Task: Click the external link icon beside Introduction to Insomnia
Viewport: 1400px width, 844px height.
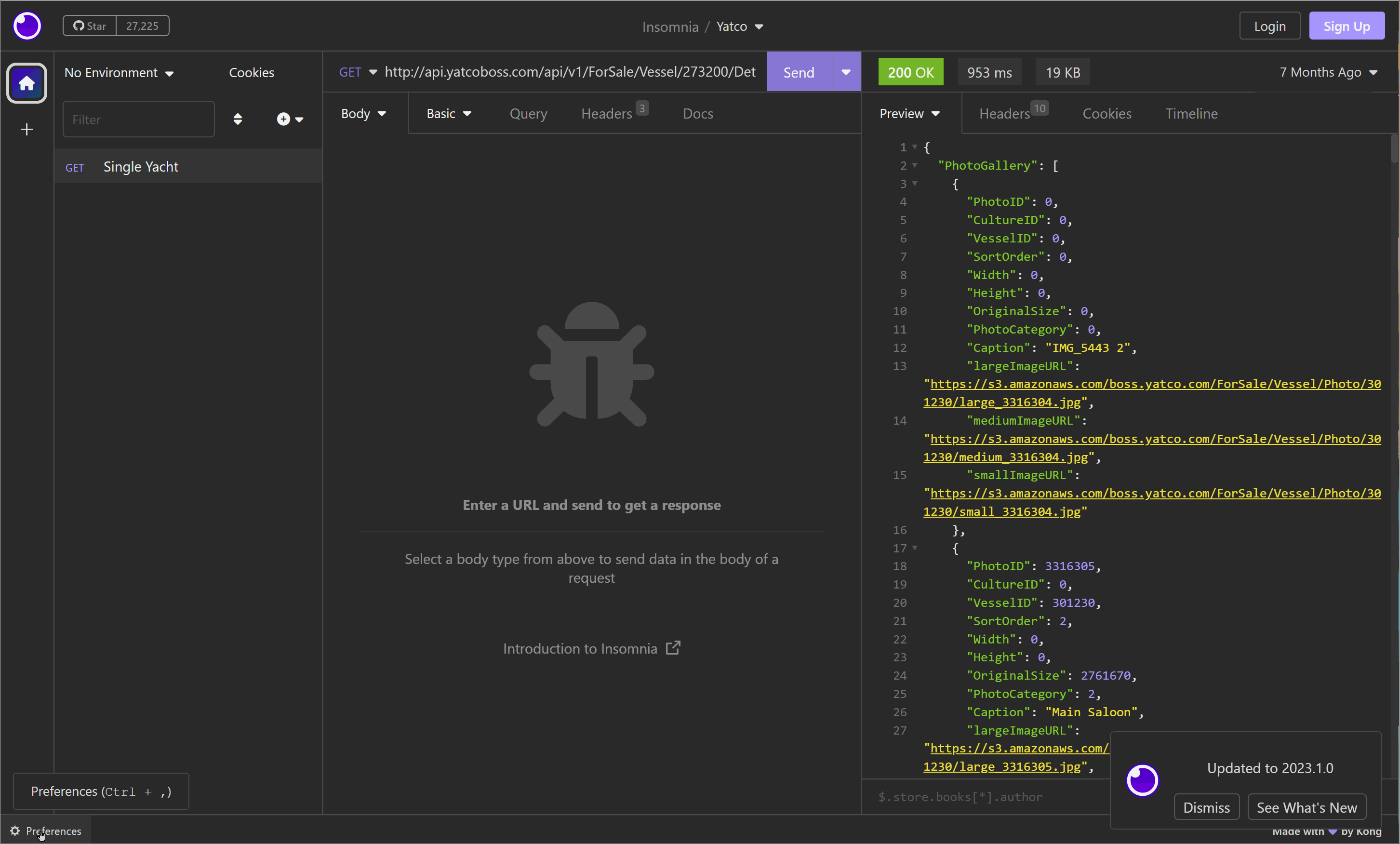Action: pos(673,647)
